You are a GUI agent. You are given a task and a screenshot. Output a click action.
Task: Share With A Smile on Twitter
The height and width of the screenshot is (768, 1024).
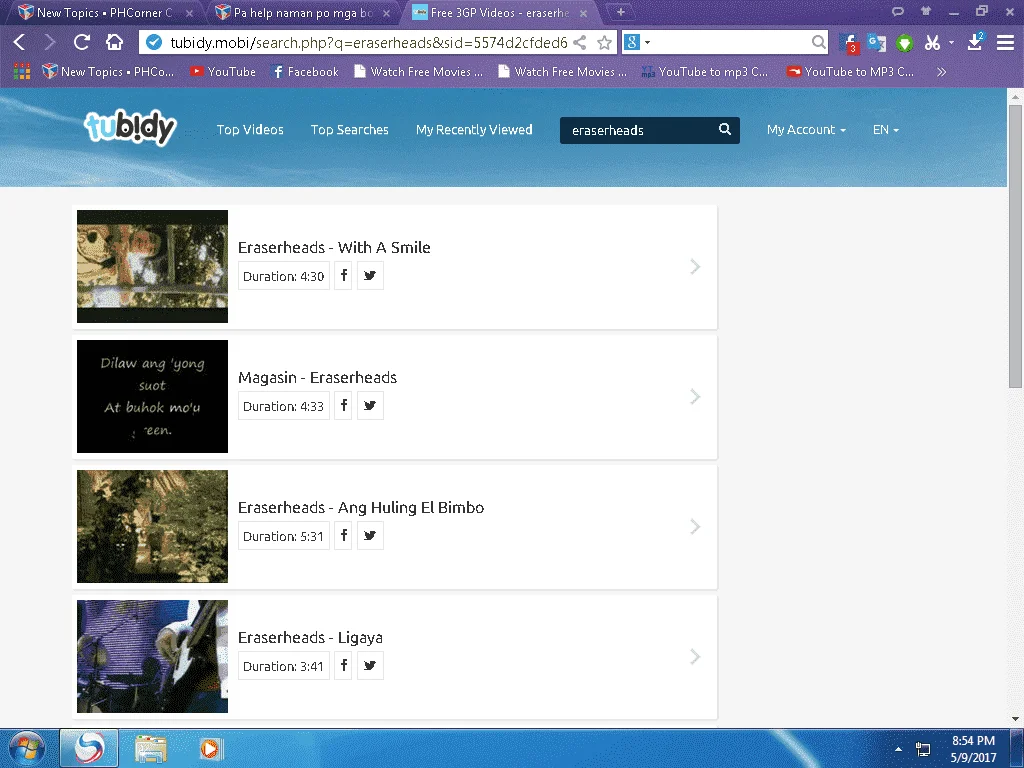tap(370, 276)
